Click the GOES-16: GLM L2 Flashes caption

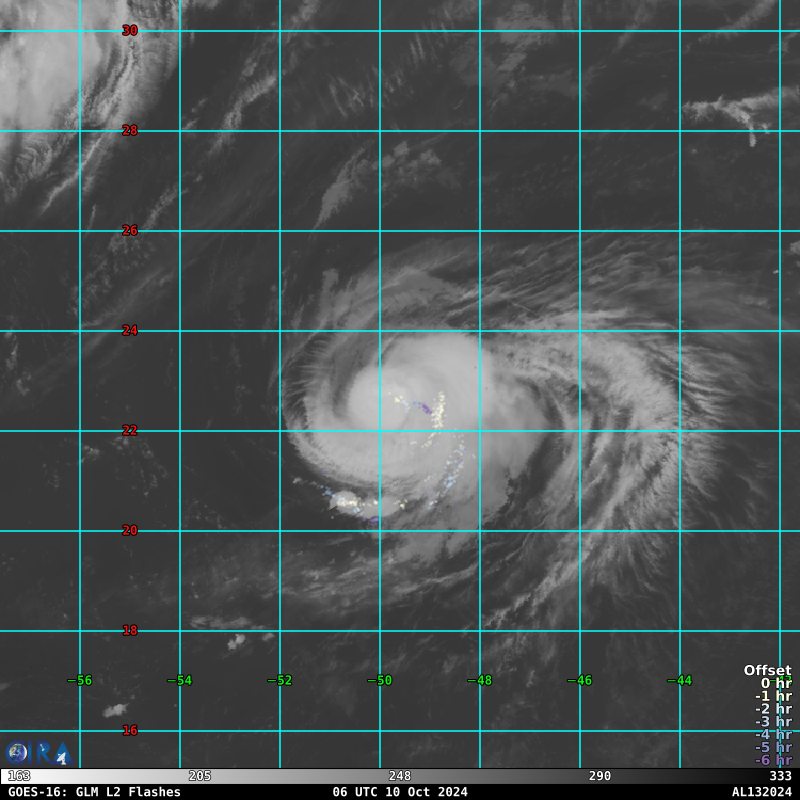(x=94, y=792)
